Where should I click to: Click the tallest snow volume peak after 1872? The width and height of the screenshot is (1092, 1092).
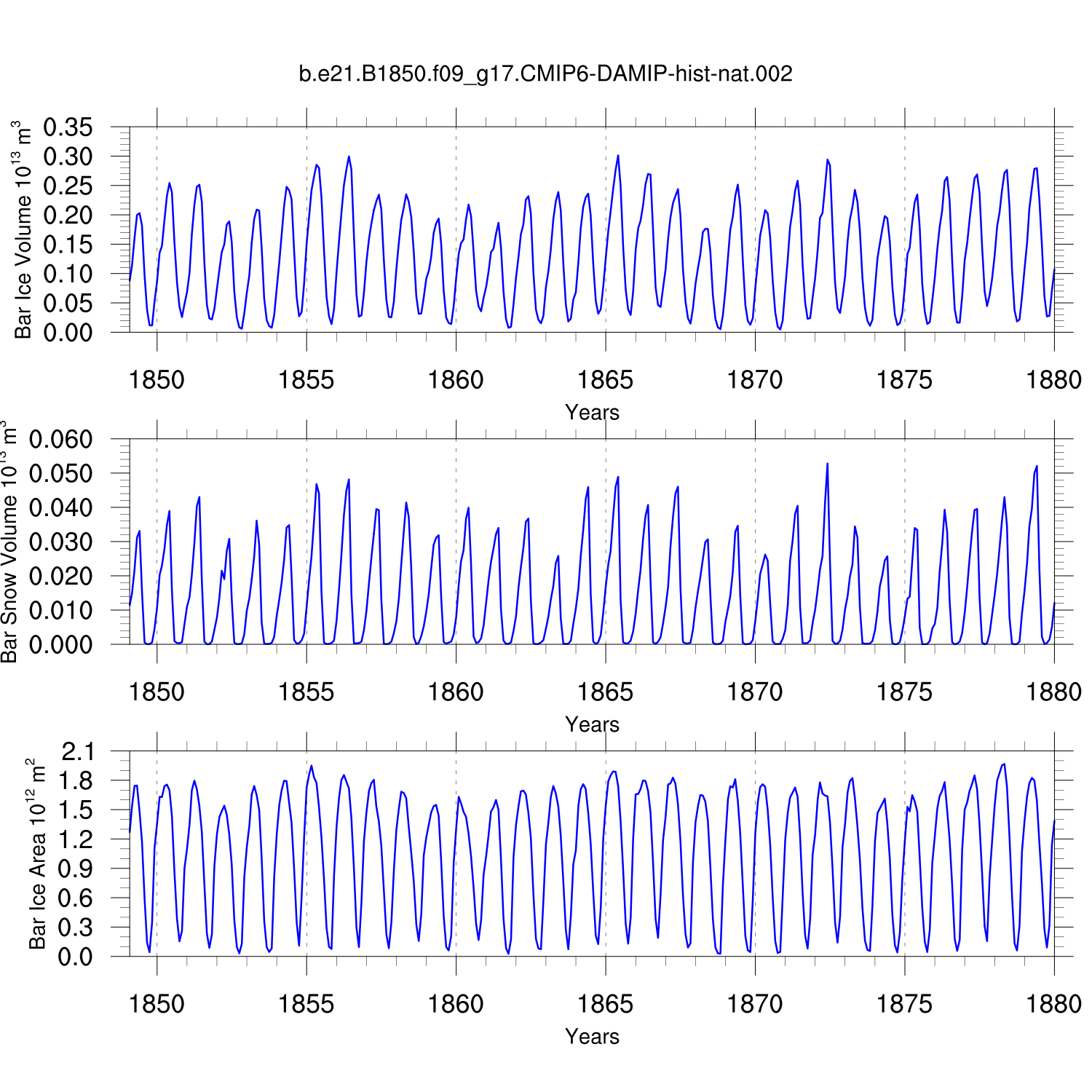pyautogui.click(x=827, y=464)
